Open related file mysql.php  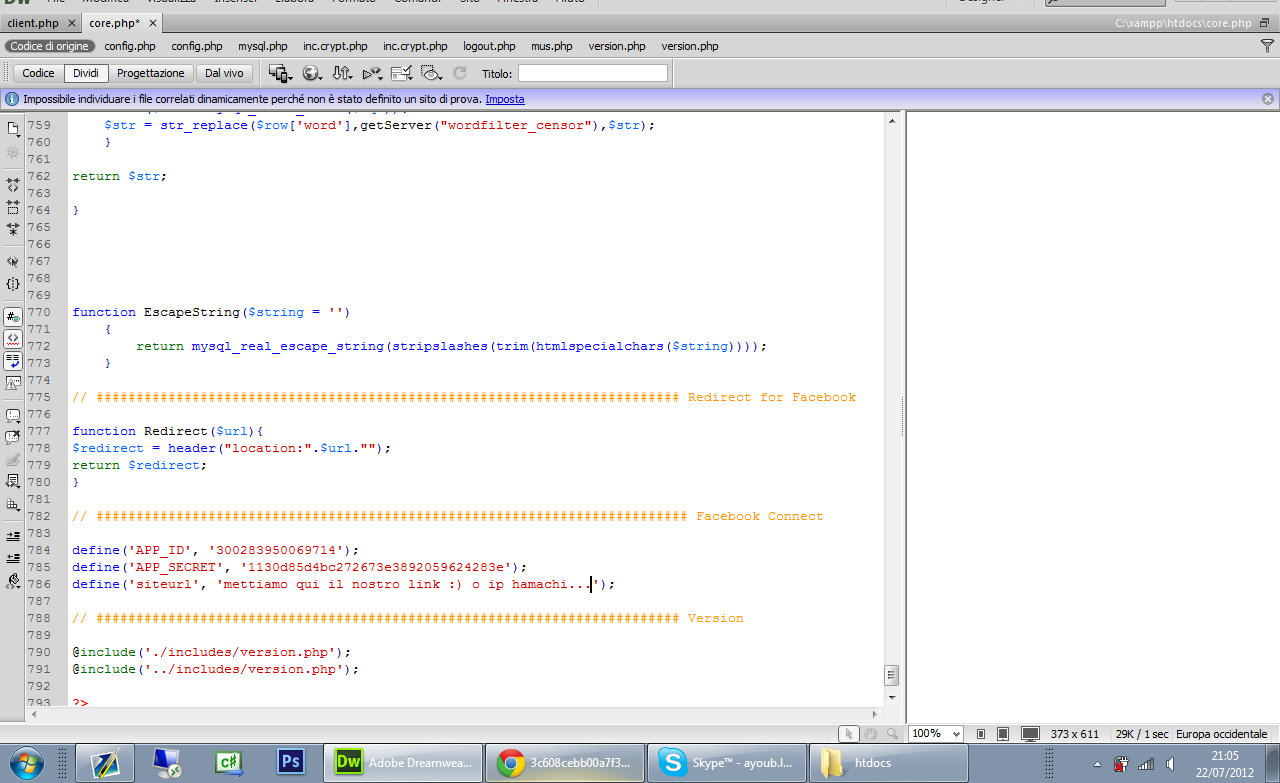pyautogui.click(x=263, y=46)
